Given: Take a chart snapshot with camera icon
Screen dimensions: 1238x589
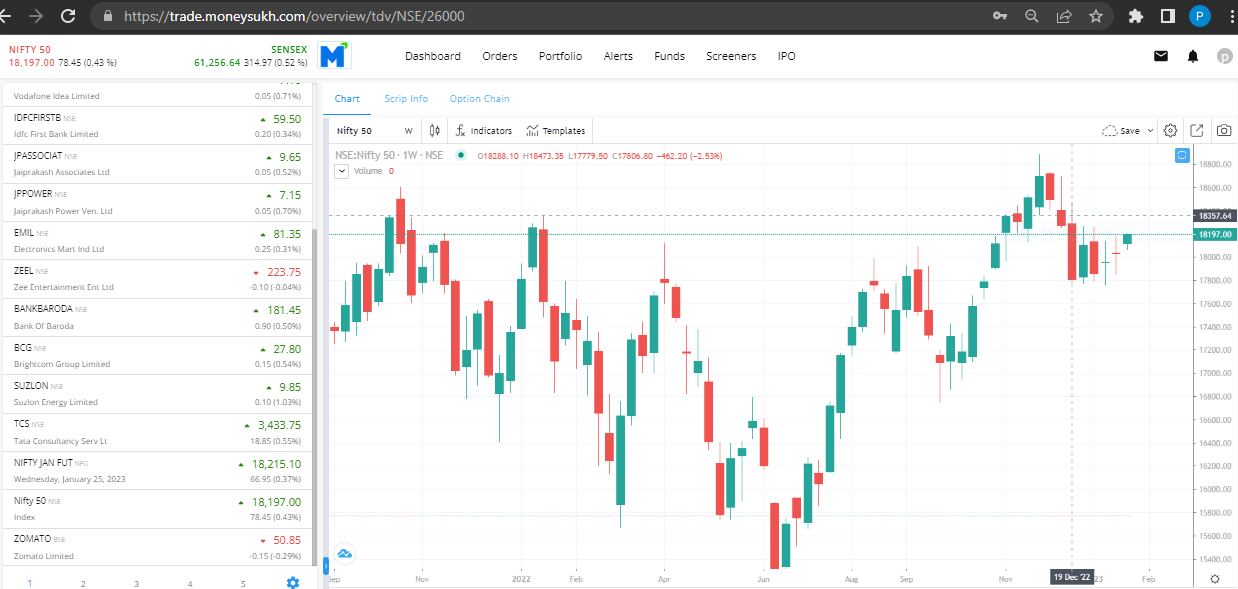Looking at the screenshot, I should (1223, 131).
